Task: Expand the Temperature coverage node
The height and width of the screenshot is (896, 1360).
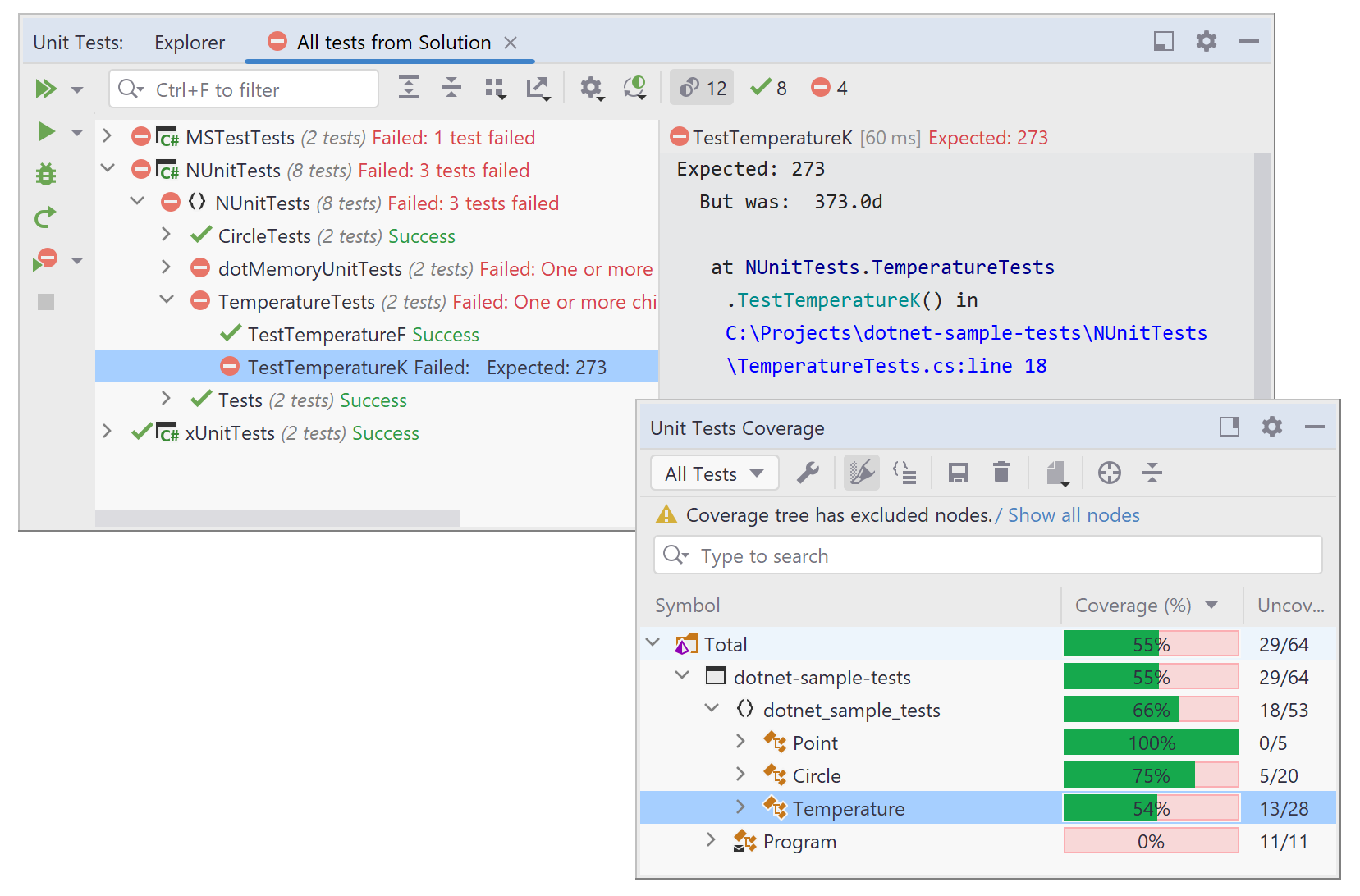Action: [741, 808]
